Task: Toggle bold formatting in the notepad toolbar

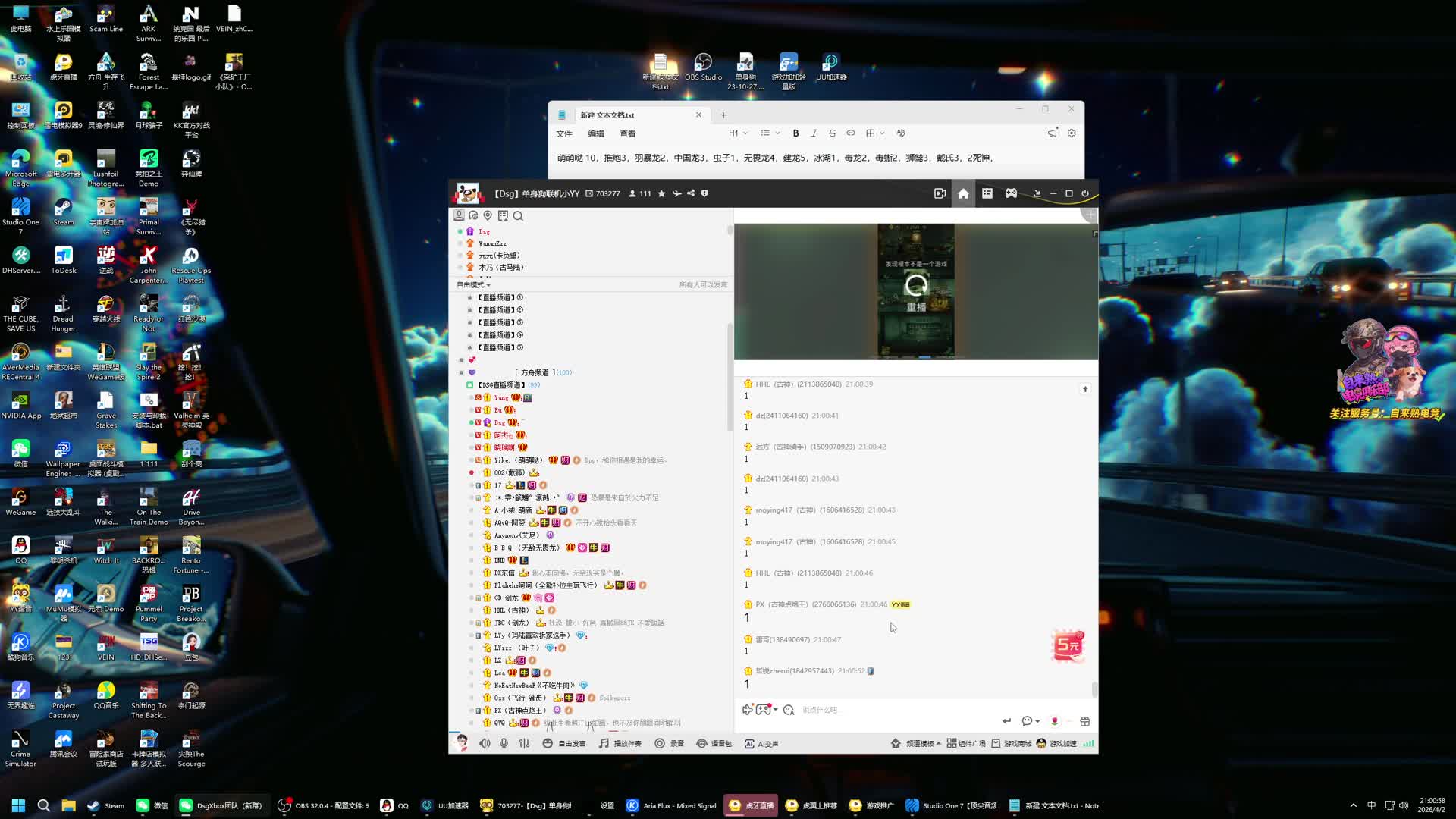Action: pos(795,133)
